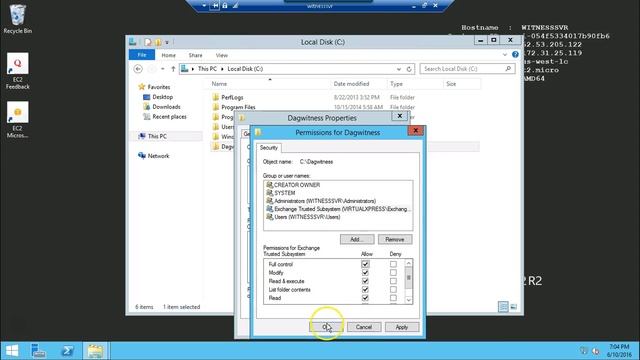Toggle Allow checkbox for List folder contents
This screenshot has height=360, width=640.
click(365, 289)
